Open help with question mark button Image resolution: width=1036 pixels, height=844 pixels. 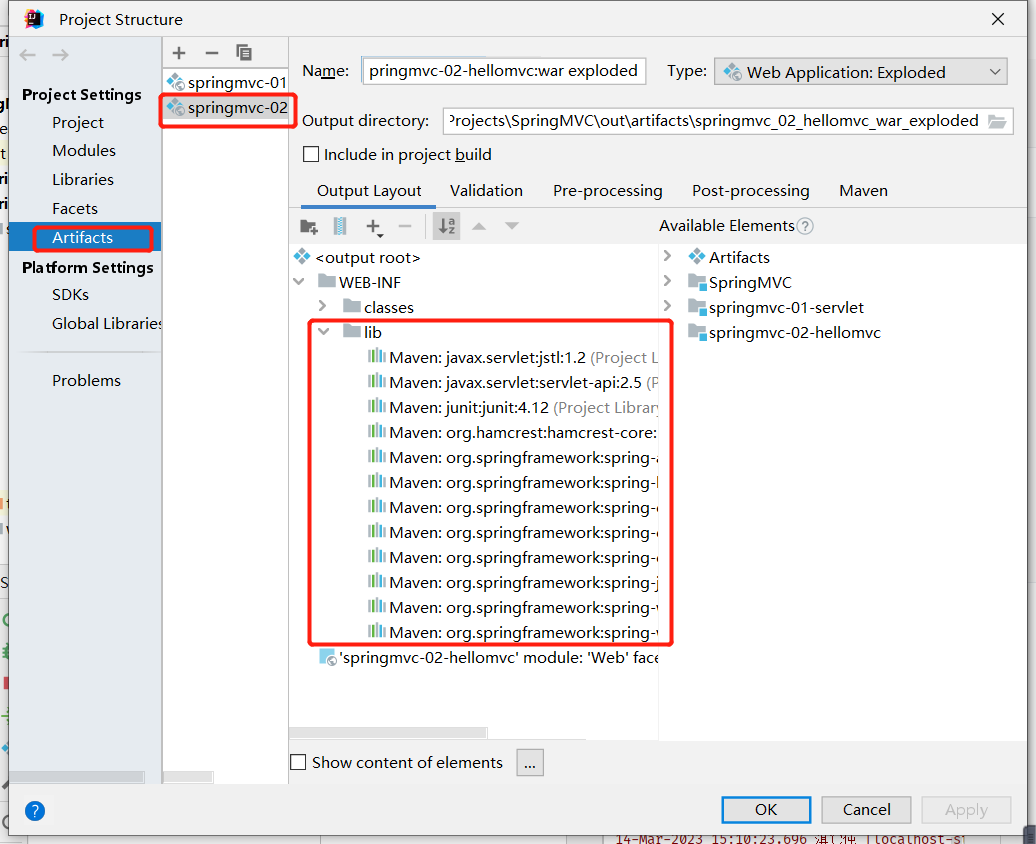tap(34, 810)
